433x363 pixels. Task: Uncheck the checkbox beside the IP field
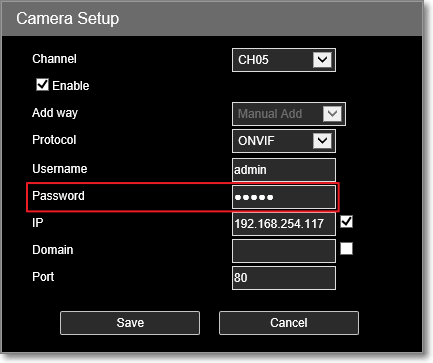[x=346, y=222]
